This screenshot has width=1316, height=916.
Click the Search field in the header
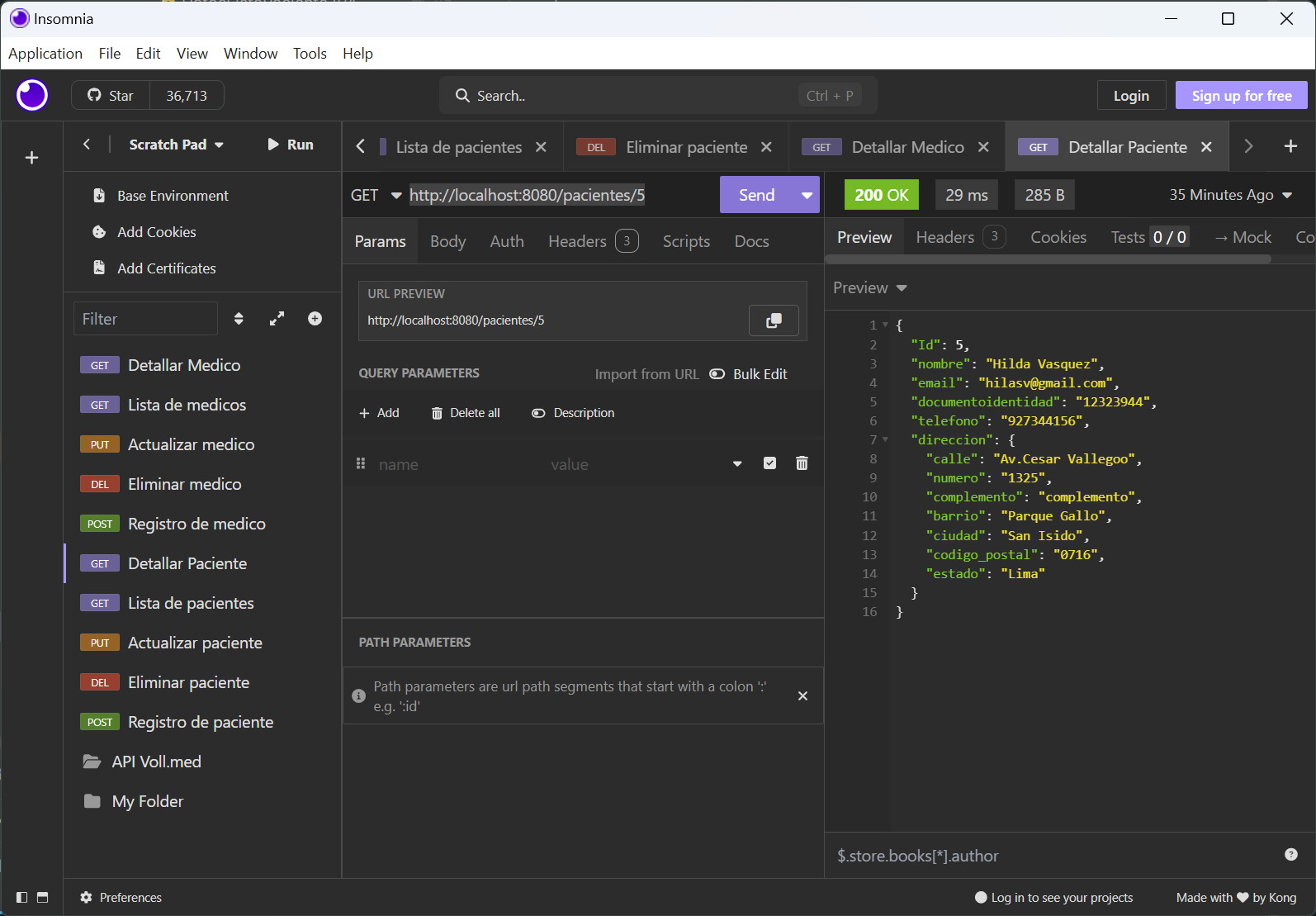658,96
